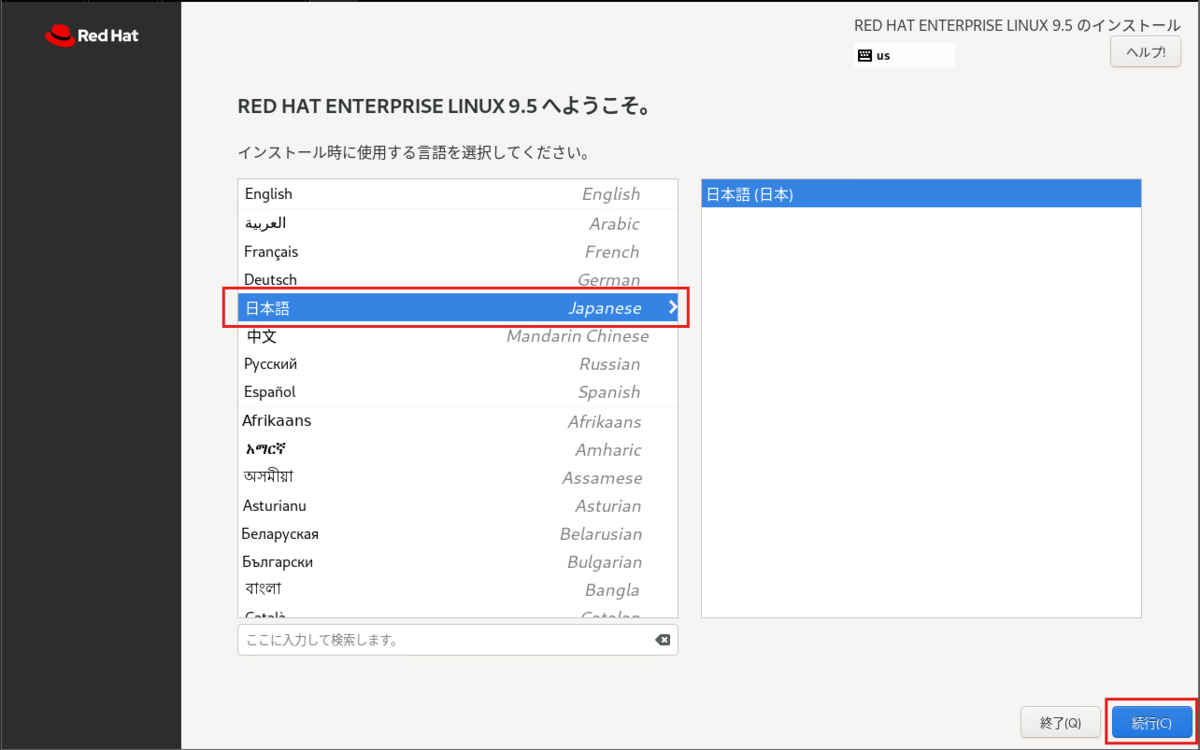Viewport: 1200px width, 750px height.
Task: Choose Español (Spanish) language
Action: pyautogui.click(x=458, y=392)
